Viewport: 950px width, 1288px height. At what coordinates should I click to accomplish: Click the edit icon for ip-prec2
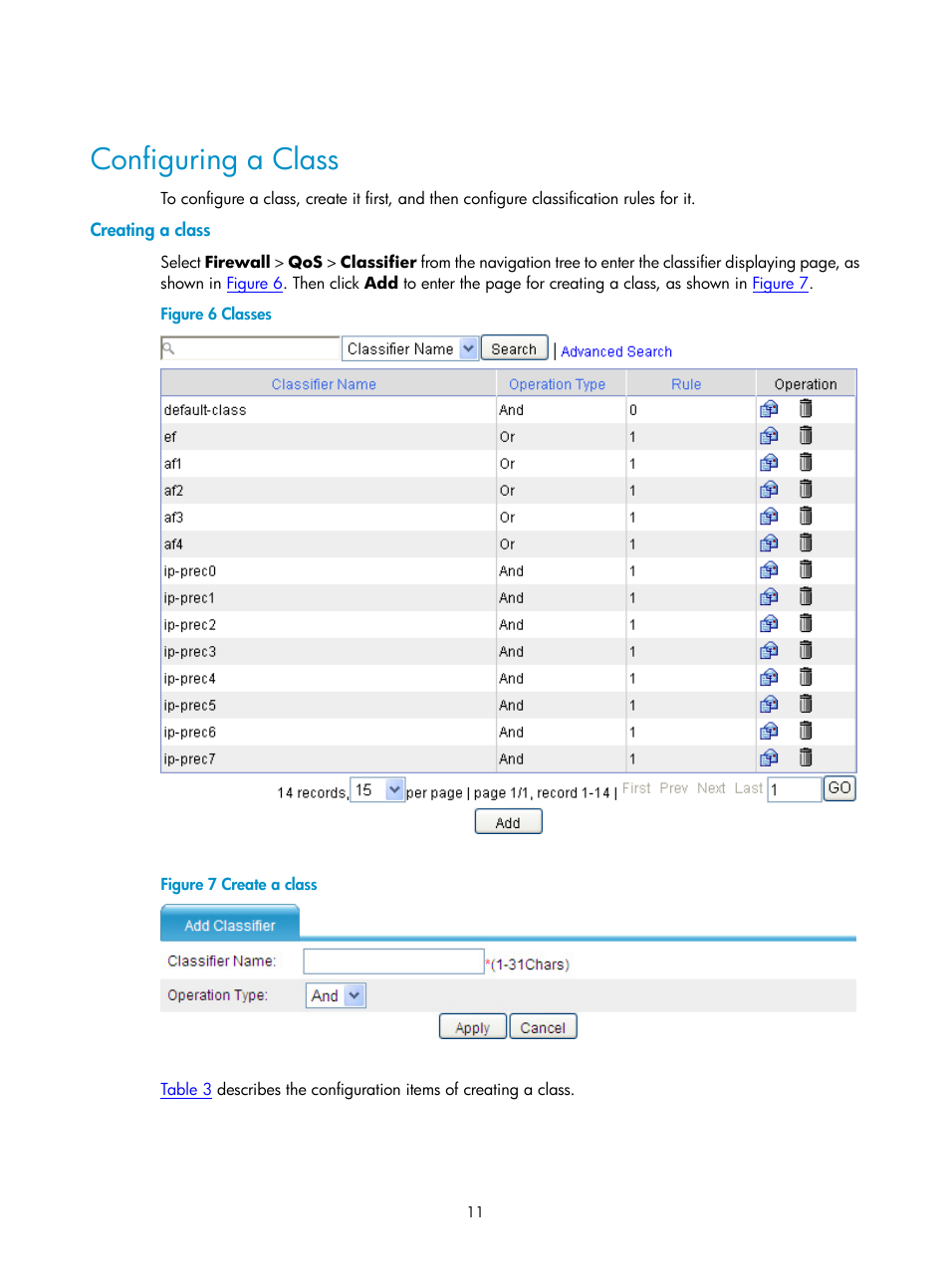coord(769,624)
